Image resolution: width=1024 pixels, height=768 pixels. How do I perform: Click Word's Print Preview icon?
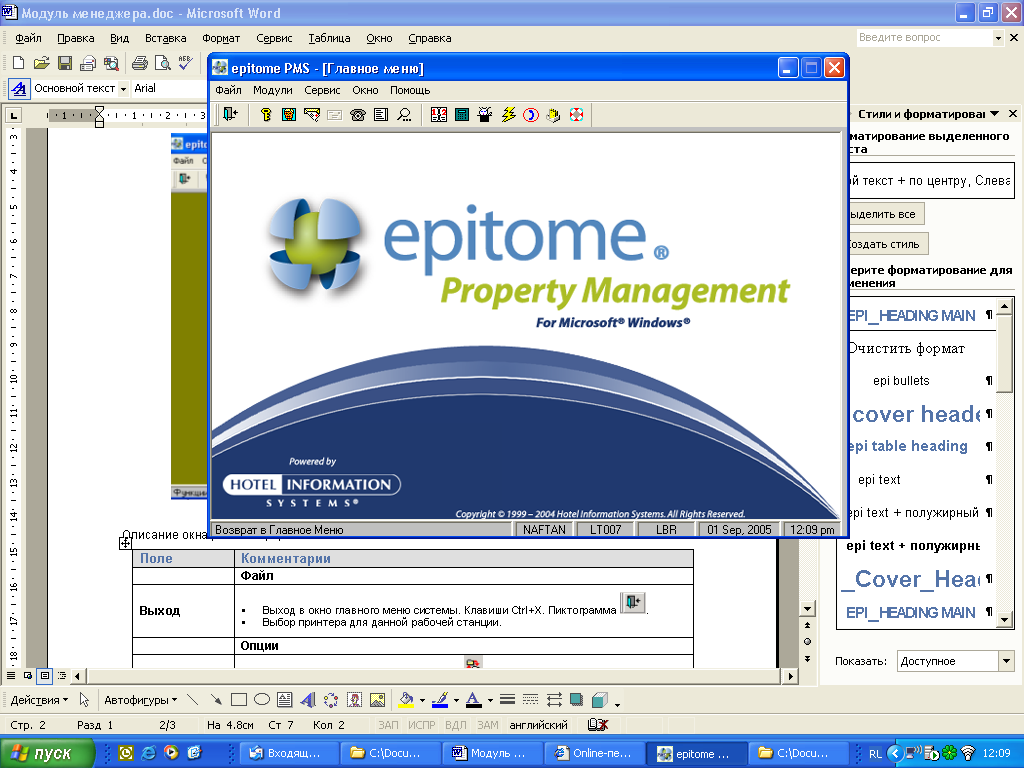point(162,63)
